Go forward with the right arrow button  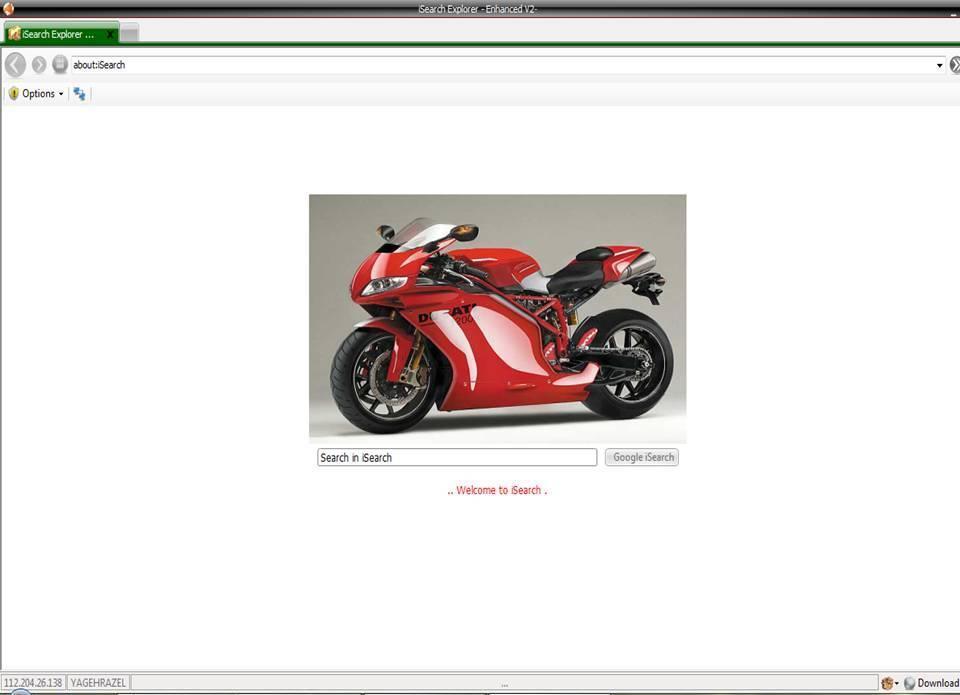click(x=39, y=64)
